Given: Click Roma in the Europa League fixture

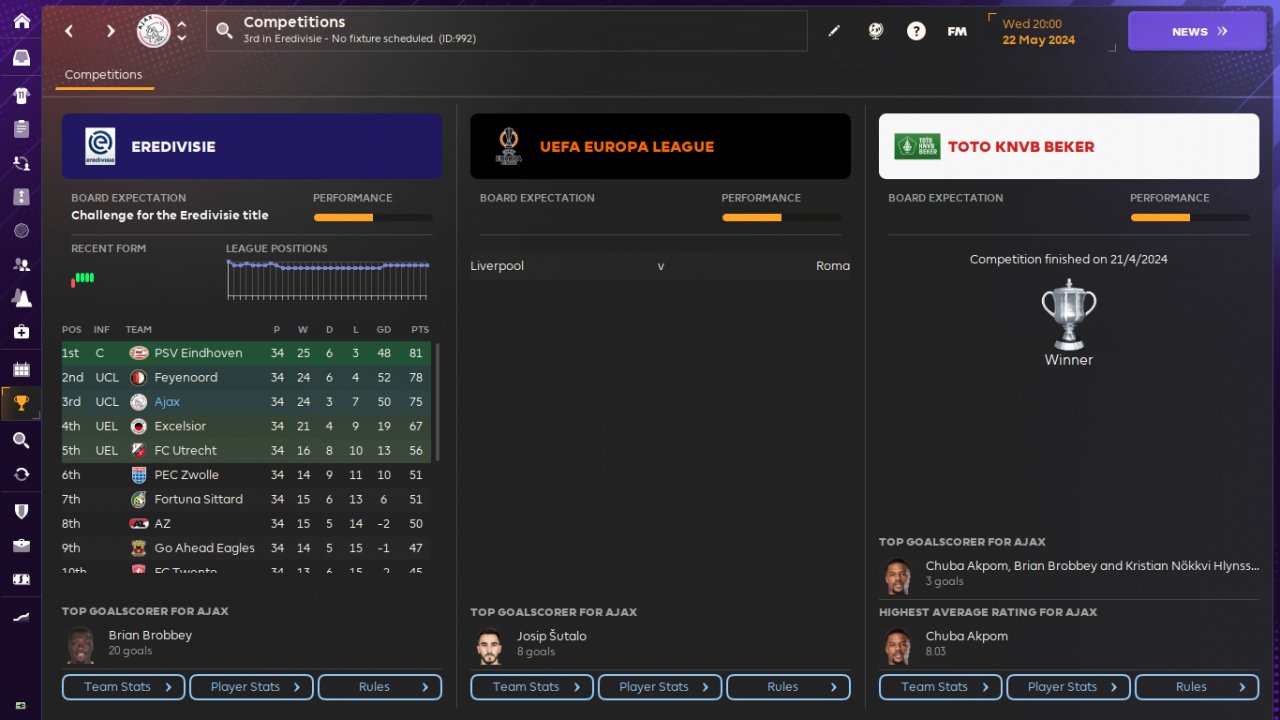Looking at the screenshot, I should [x=832, y=266].
